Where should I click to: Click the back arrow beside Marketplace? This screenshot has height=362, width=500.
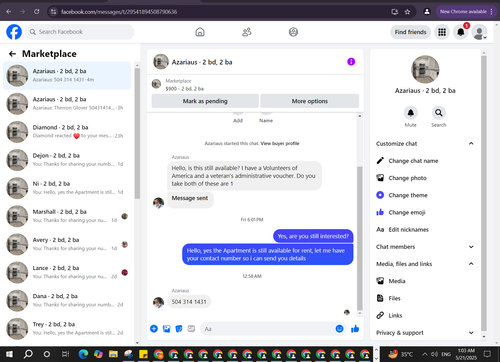coord(13,54)
